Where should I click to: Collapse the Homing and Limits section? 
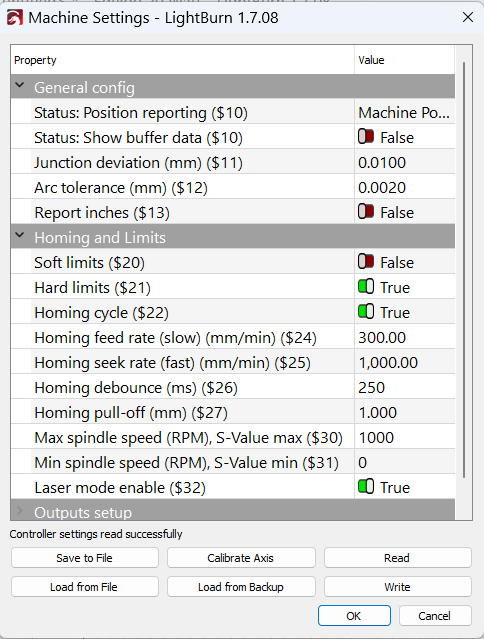pos(20,236)
